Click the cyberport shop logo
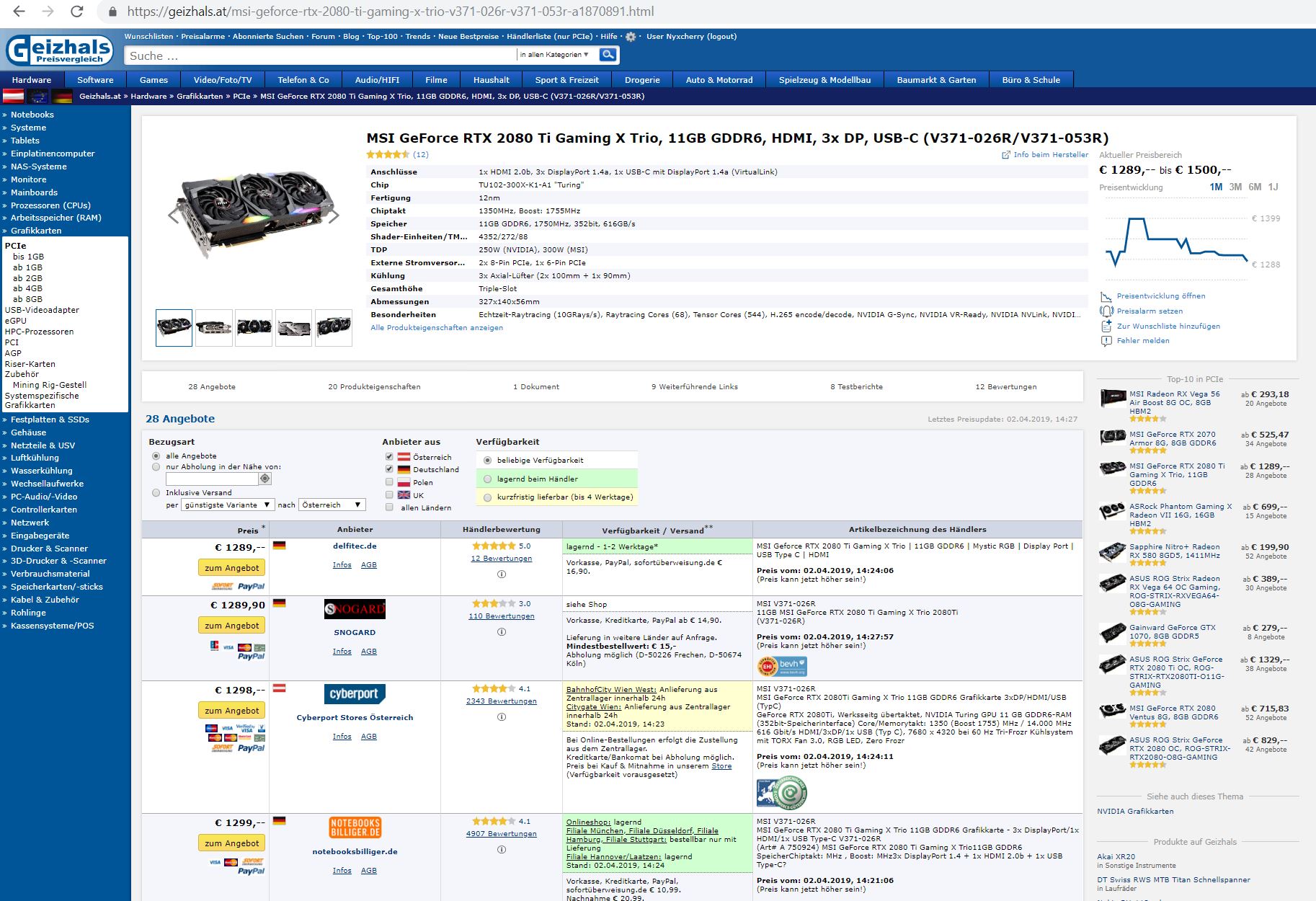This screenshot has height=901, width=1316. [355, 694]
